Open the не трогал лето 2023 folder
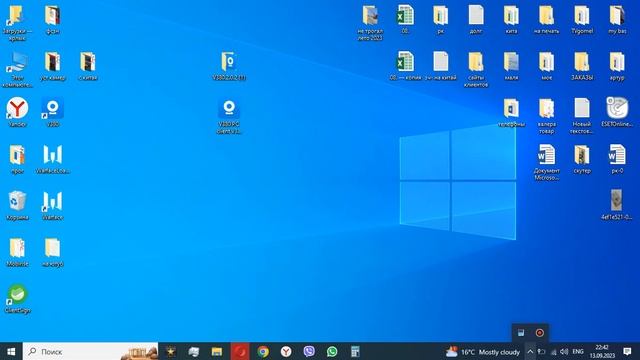Screen dimensions: 640x360 [370, 16]
